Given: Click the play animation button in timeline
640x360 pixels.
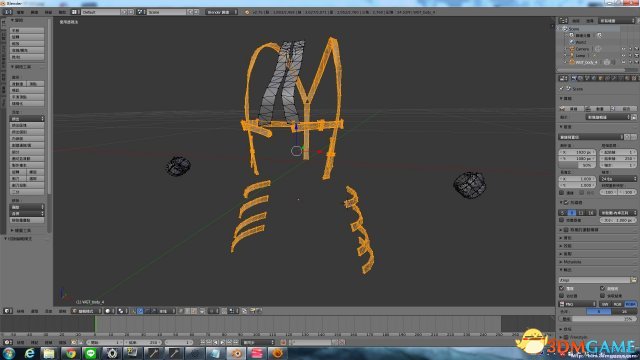Looking at the screenshot, I should point(222,342).
